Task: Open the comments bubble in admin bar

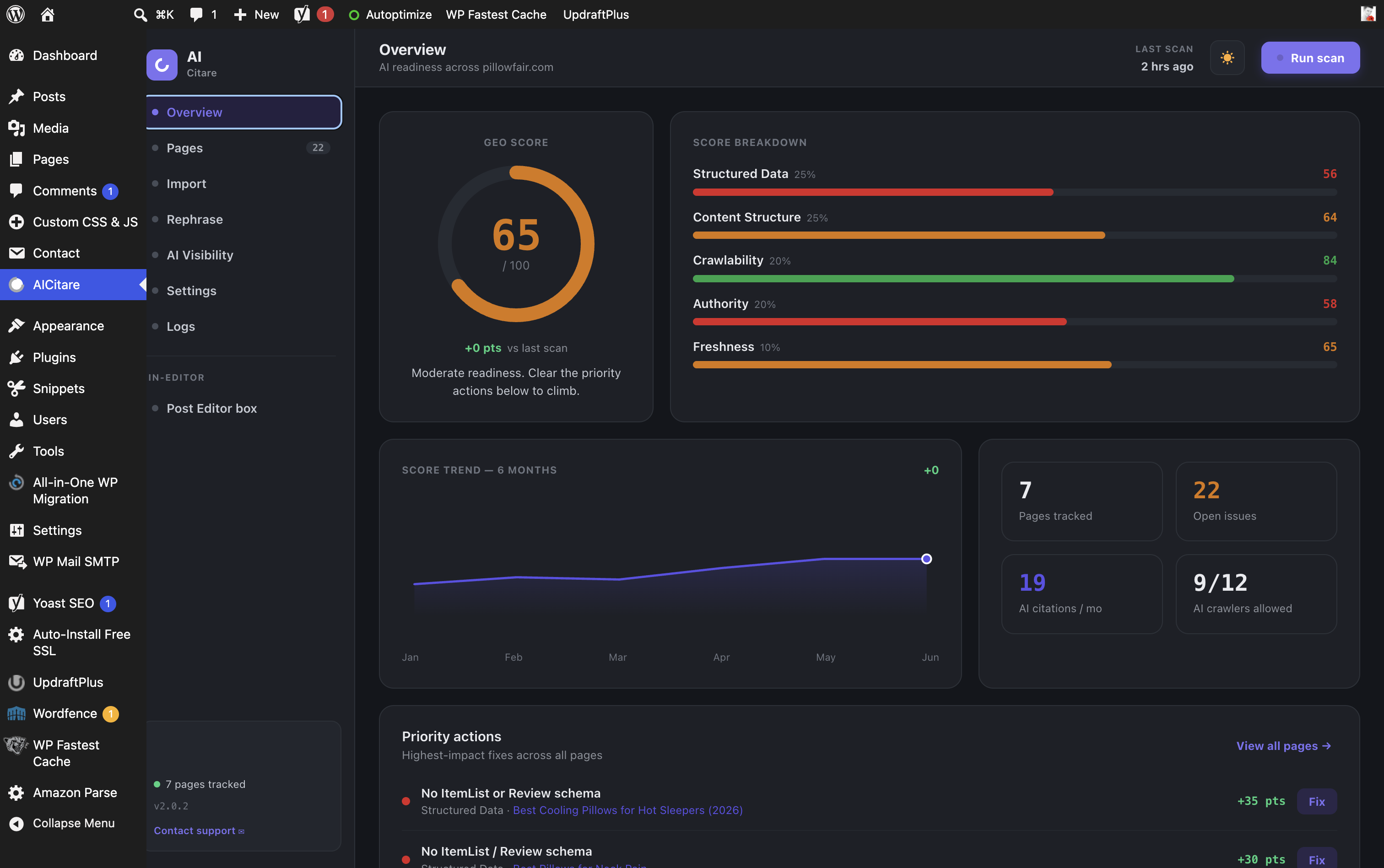Action: click(196, 14)
